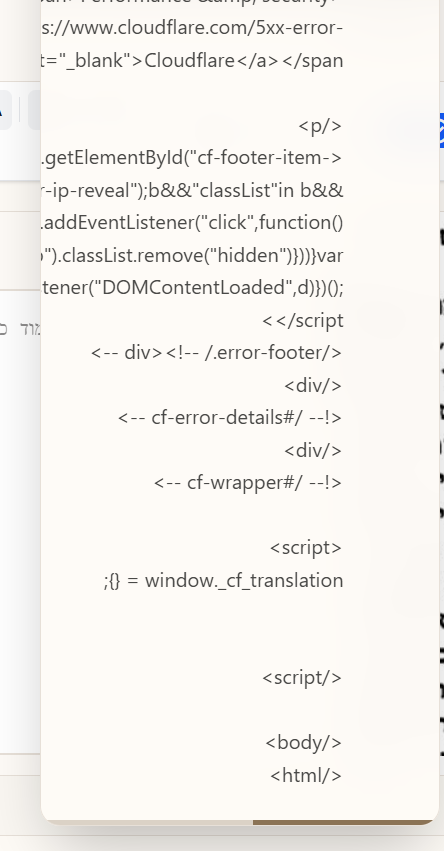Click the classList.remove("hidden") line
This screenshot has width=444, height=851.
click(x=192, y=255)
